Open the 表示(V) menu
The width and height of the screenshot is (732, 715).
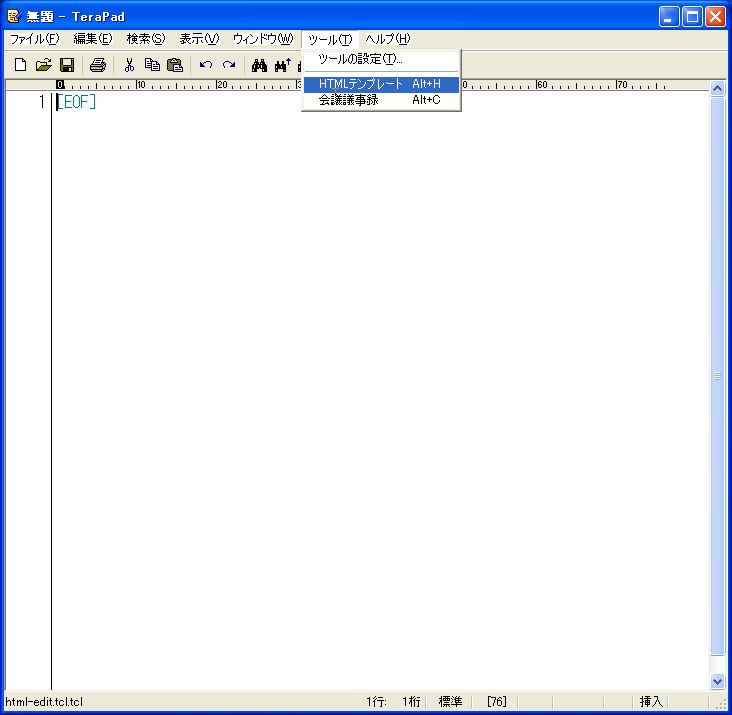tap(199, 39)
